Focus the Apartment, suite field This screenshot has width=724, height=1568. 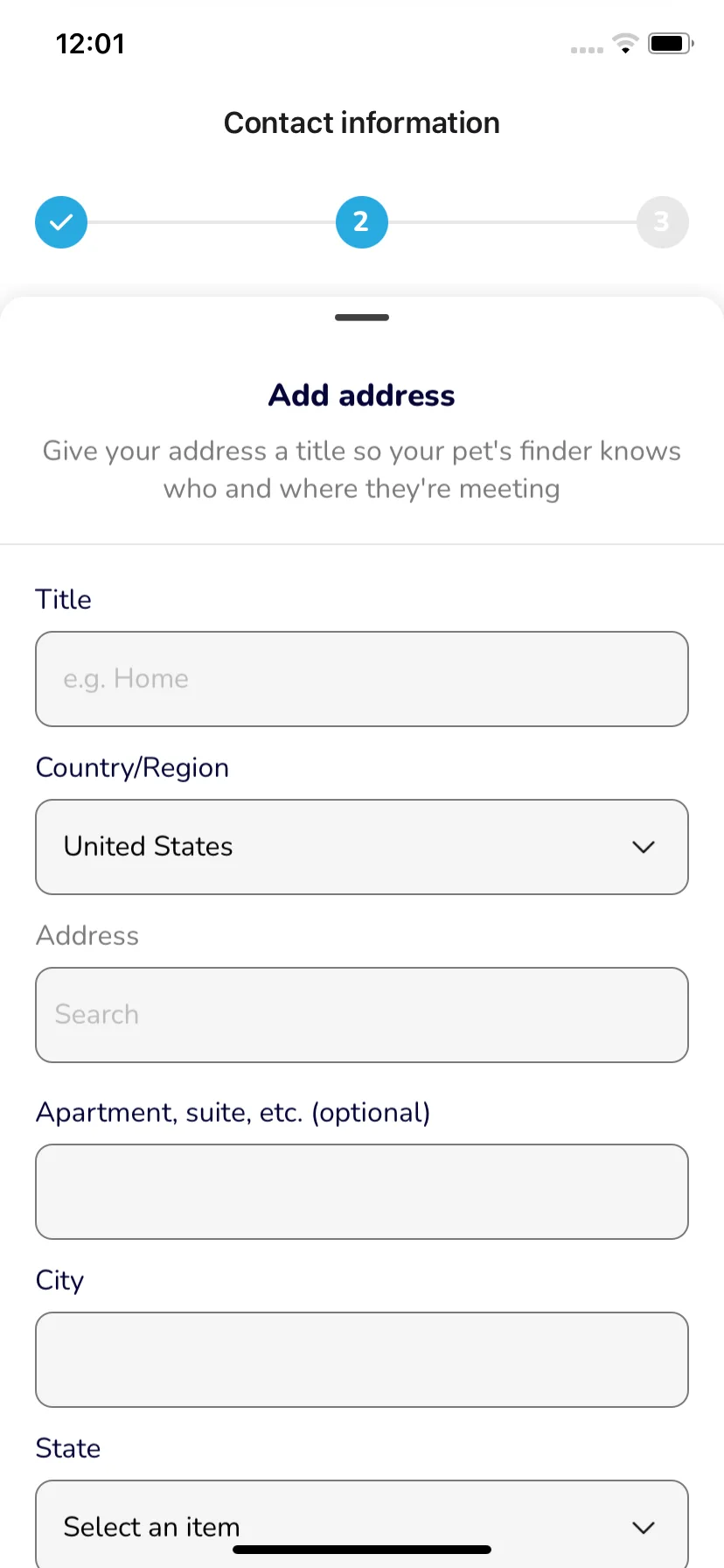click(x=362, y=1192)
